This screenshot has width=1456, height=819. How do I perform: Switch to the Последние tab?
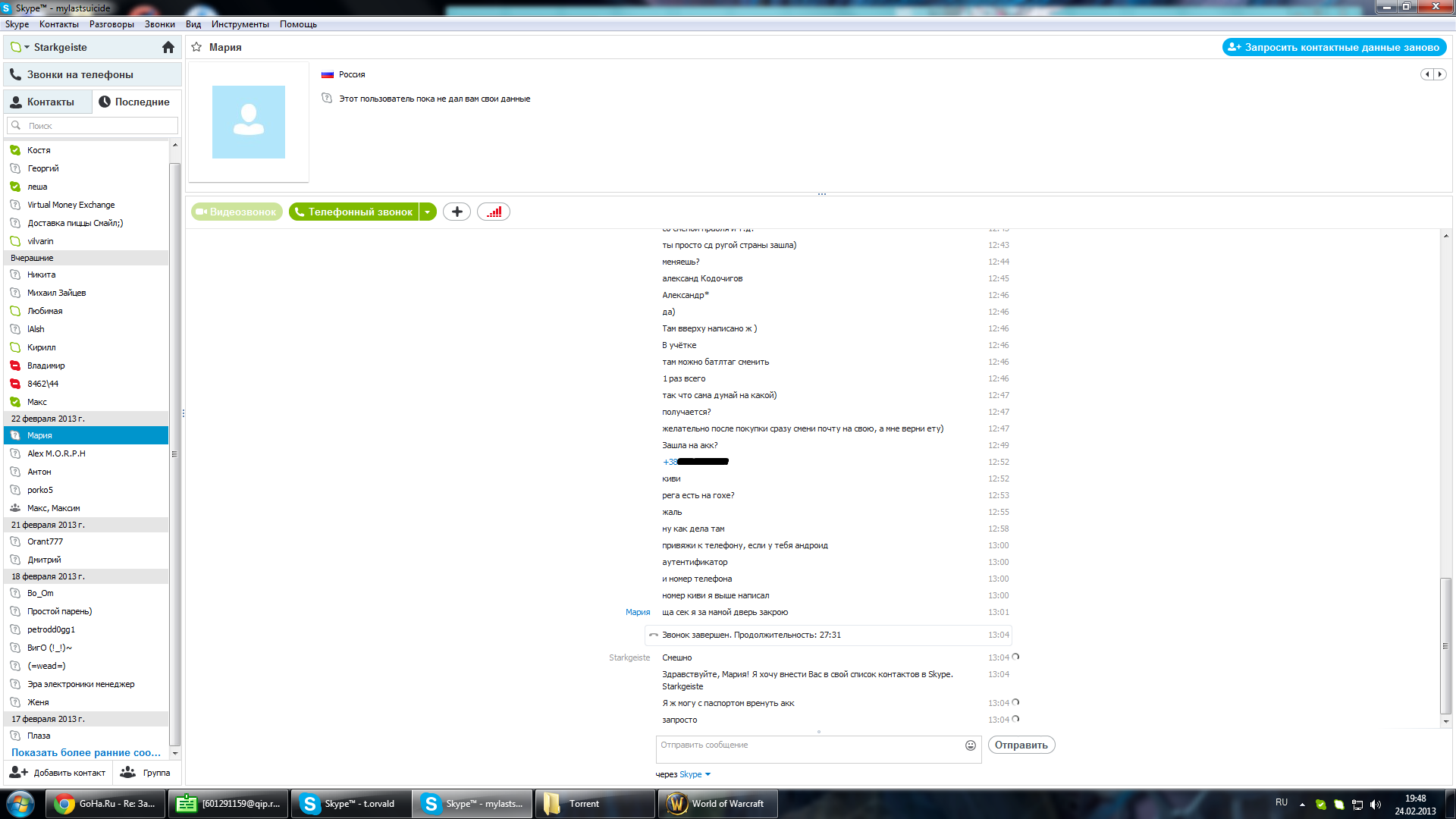(x=135, y=102)
